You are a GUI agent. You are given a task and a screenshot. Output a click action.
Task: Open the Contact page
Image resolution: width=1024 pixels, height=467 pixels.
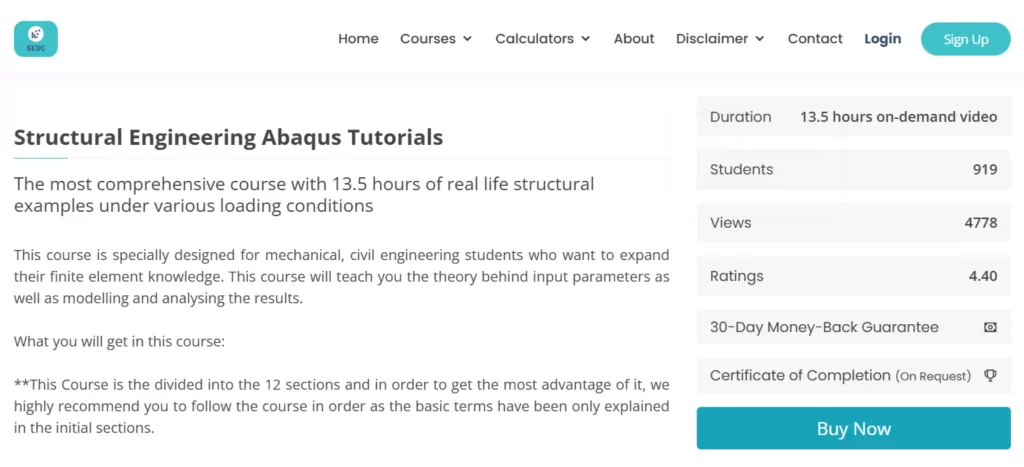tap(815, 39)
